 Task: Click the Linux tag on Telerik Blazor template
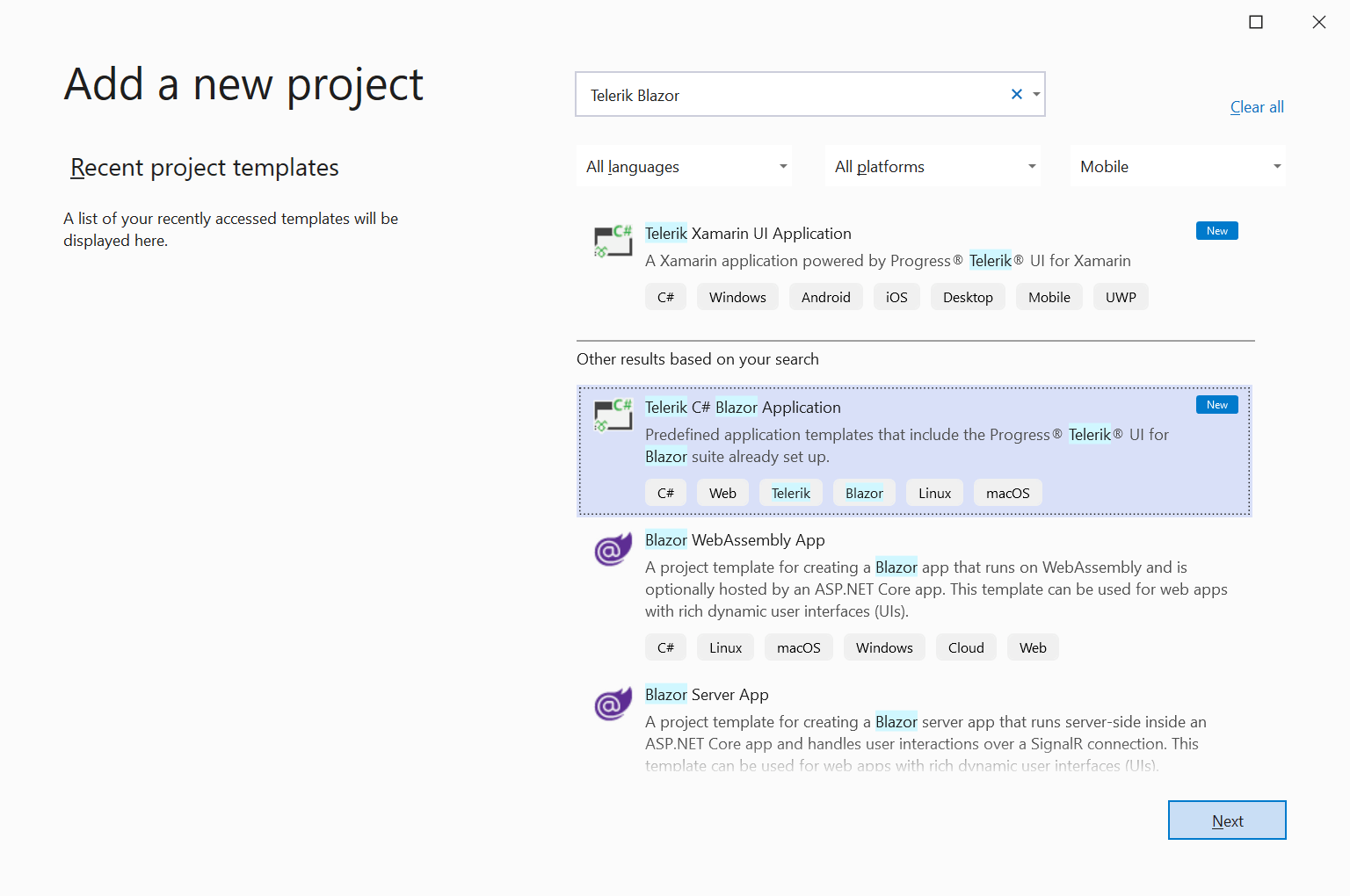934,492
